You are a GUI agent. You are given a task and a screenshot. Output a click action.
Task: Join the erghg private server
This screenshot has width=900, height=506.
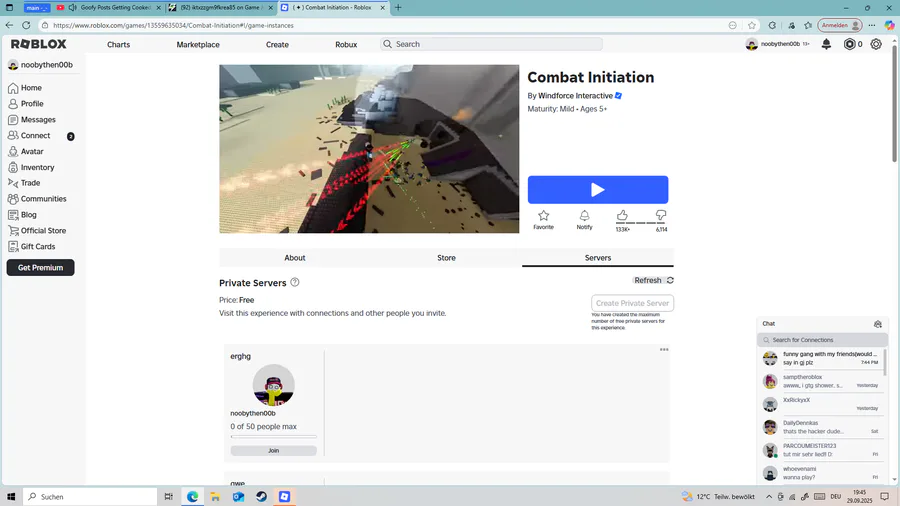[273, 451]
